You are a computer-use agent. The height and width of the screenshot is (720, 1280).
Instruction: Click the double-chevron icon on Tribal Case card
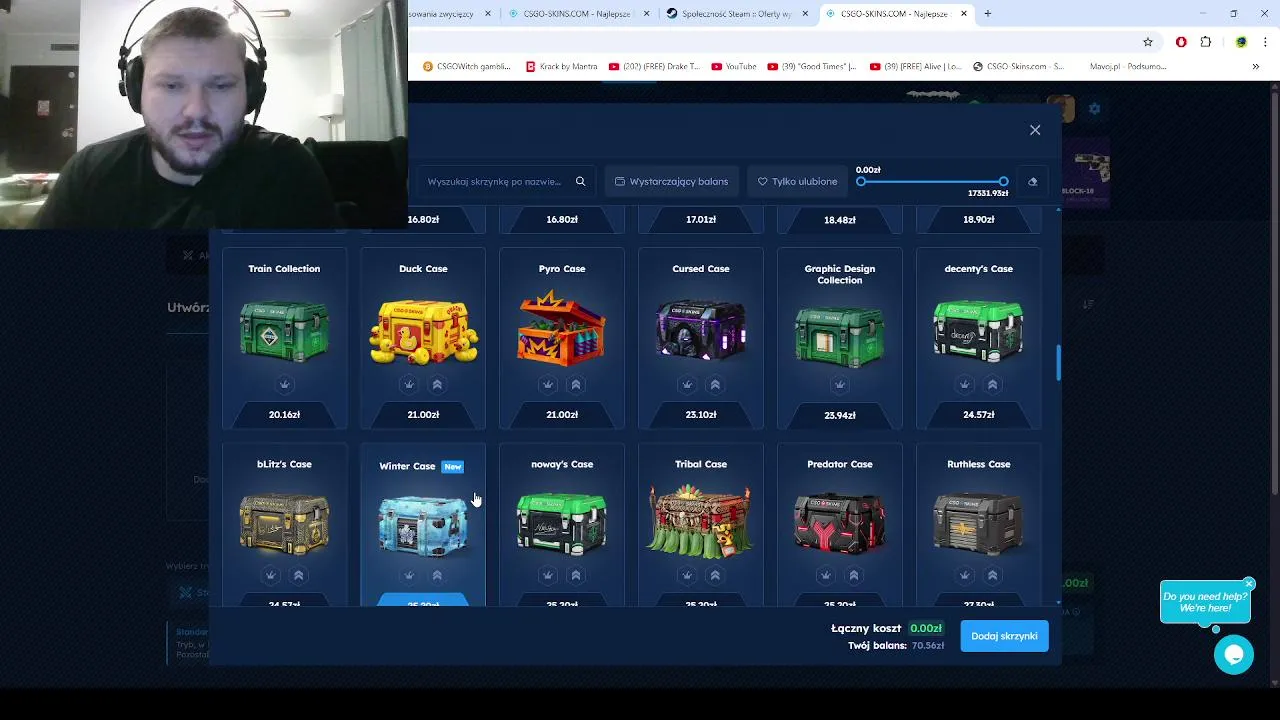[x=715, y=575]
